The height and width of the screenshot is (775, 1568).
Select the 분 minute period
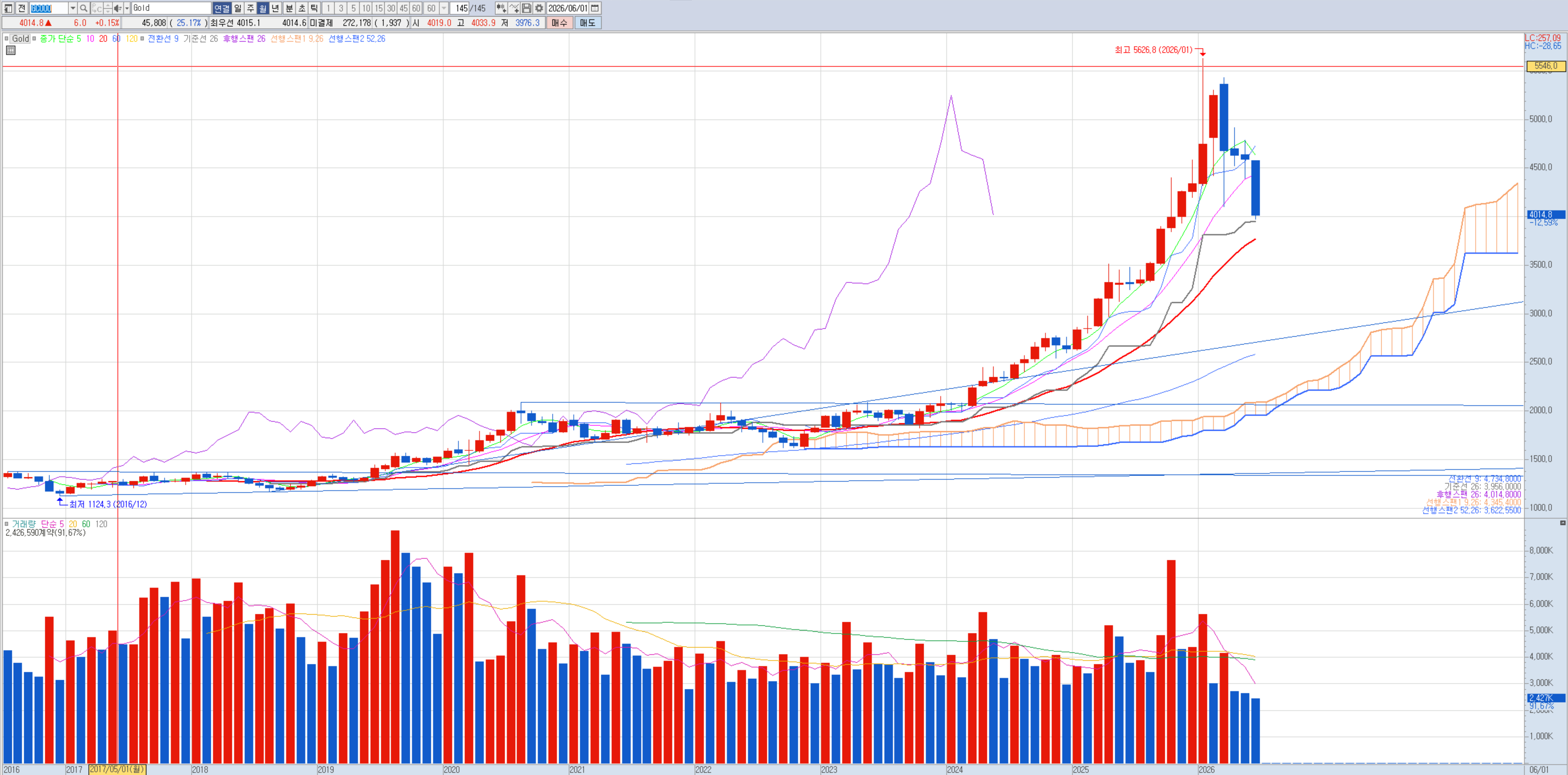[x=290, y=8]
